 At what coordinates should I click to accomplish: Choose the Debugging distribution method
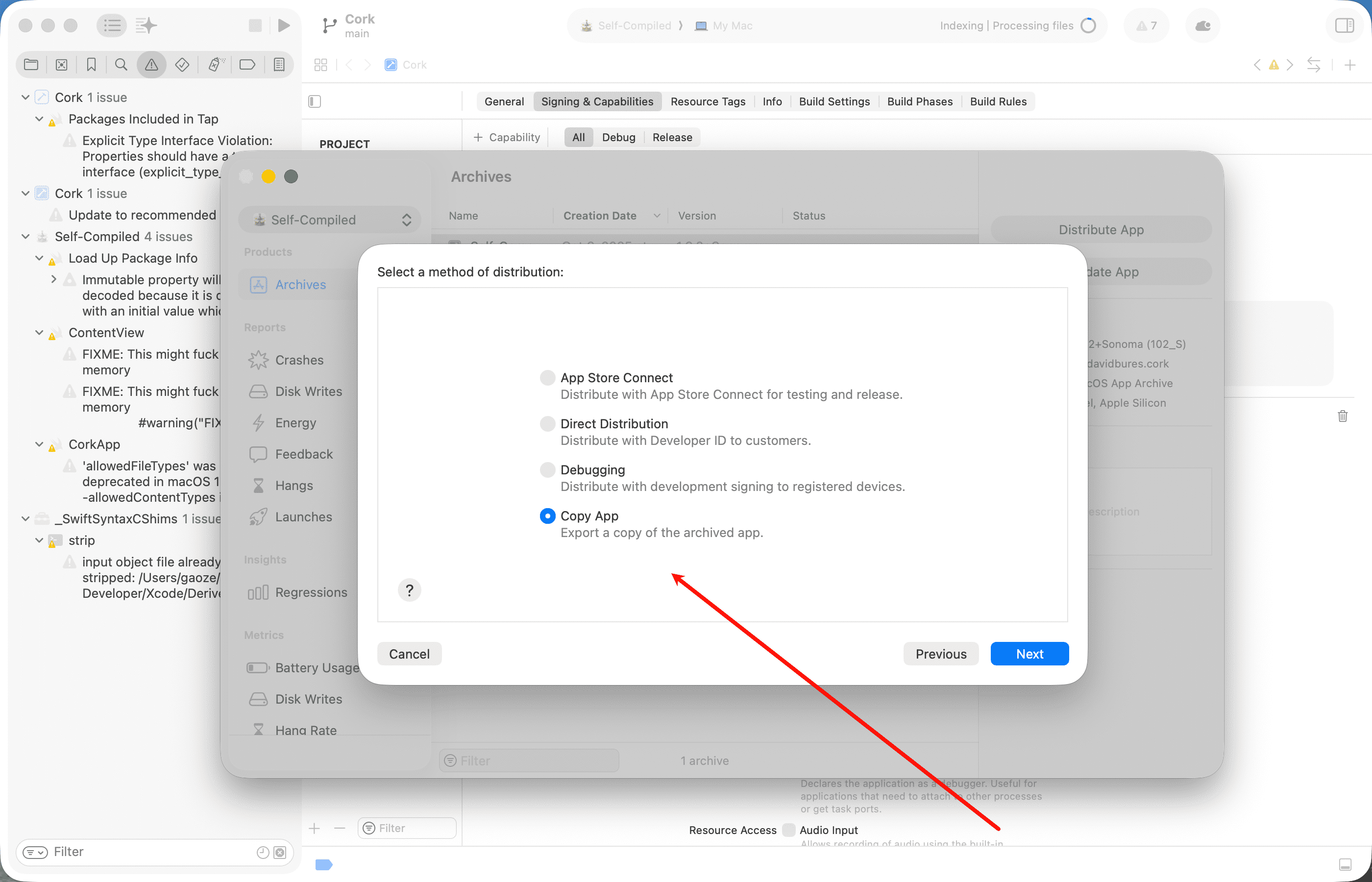point(547,469)
